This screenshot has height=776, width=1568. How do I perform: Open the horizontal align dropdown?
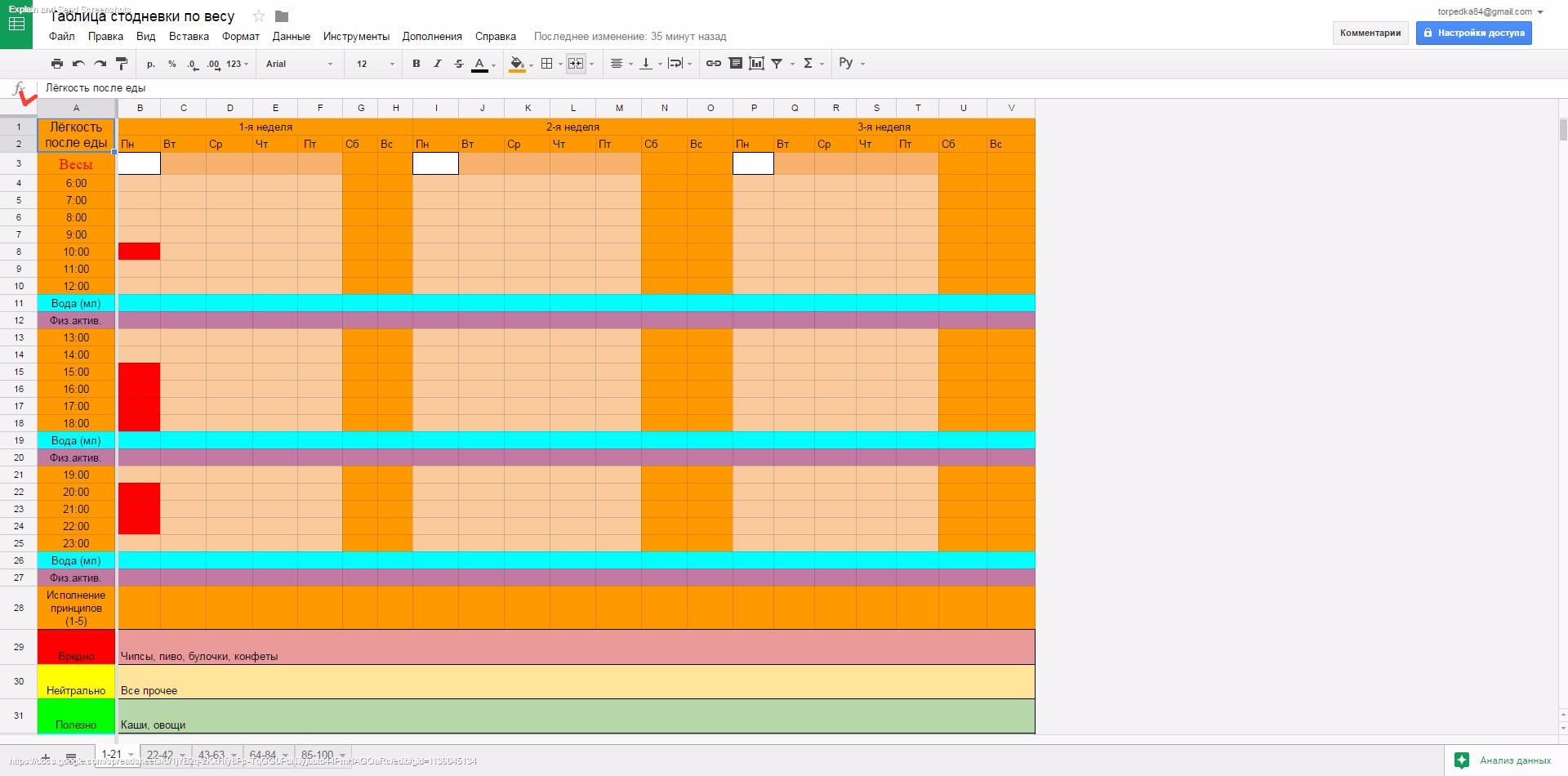pos(621,64)
